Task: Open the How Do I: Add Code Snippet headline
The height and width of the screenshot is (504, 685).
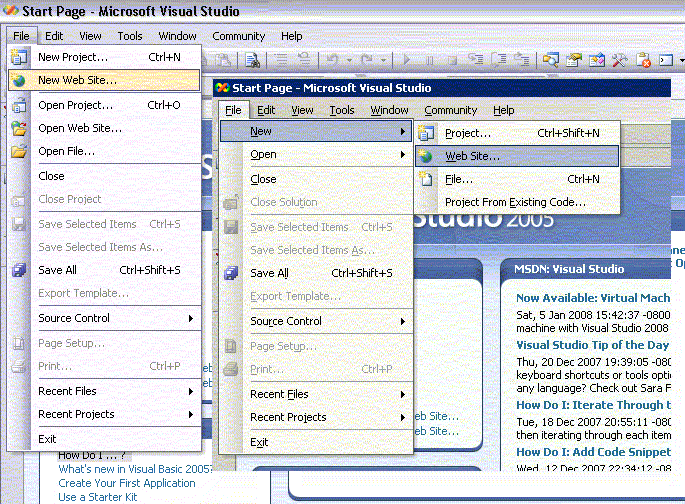Action: click(x=593, y=452)
